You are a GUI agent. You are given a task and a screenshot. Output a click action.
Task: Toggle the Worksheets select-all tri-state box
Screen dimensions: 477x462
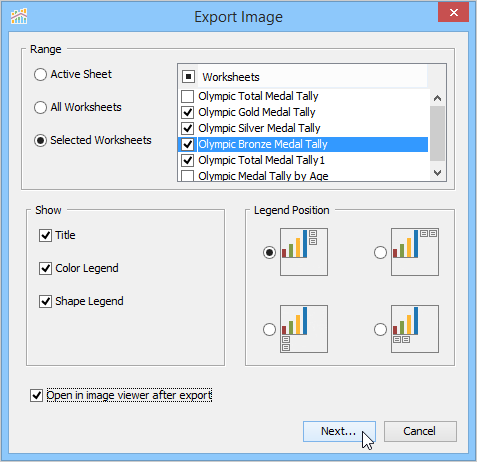click(188, 77)
